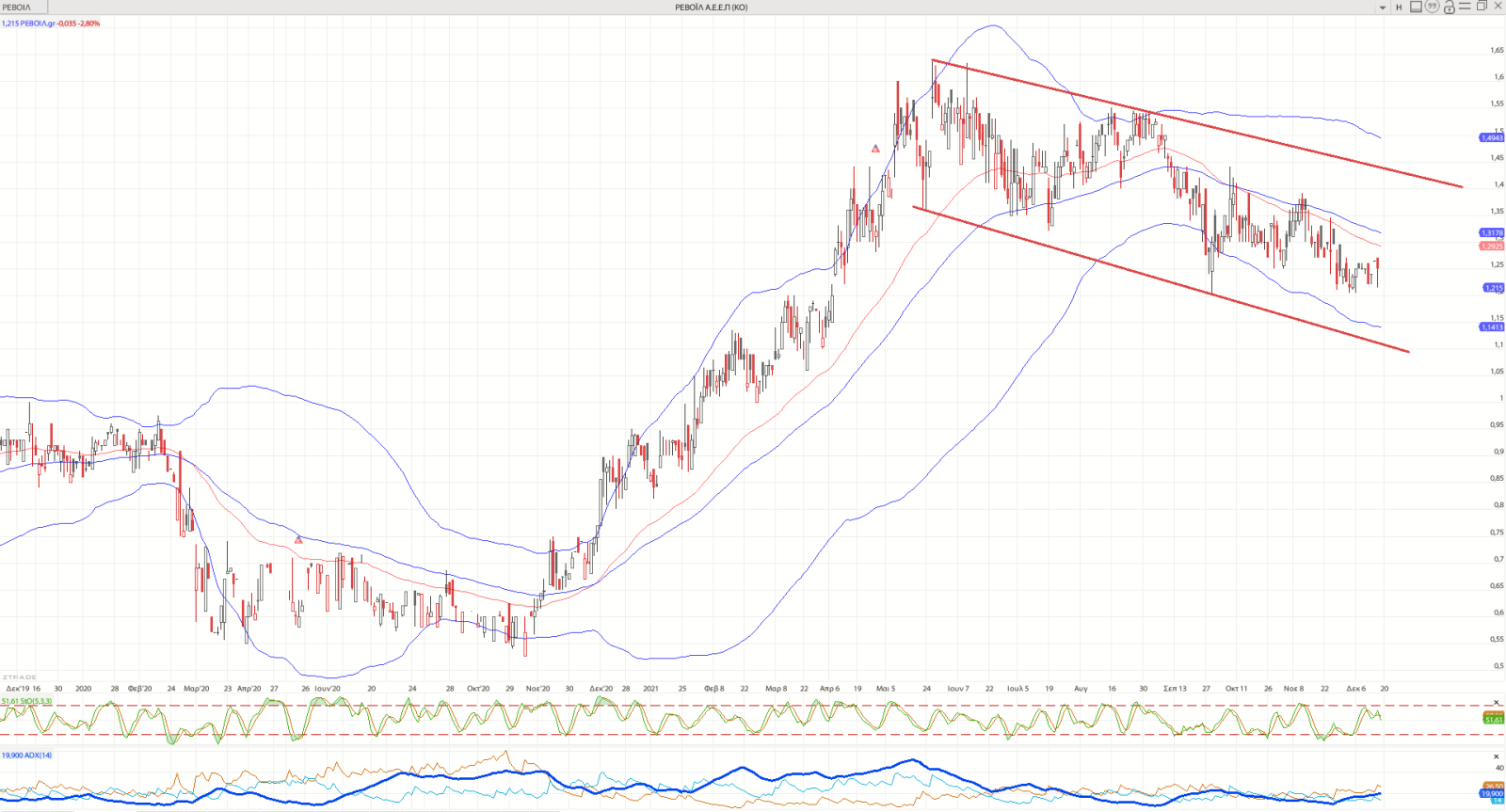The height and width of the screenshot is (812, 1506).
Task: Click the ΡΕΒΟΙΛ.gr price legend label
Action: click(50, 24)
